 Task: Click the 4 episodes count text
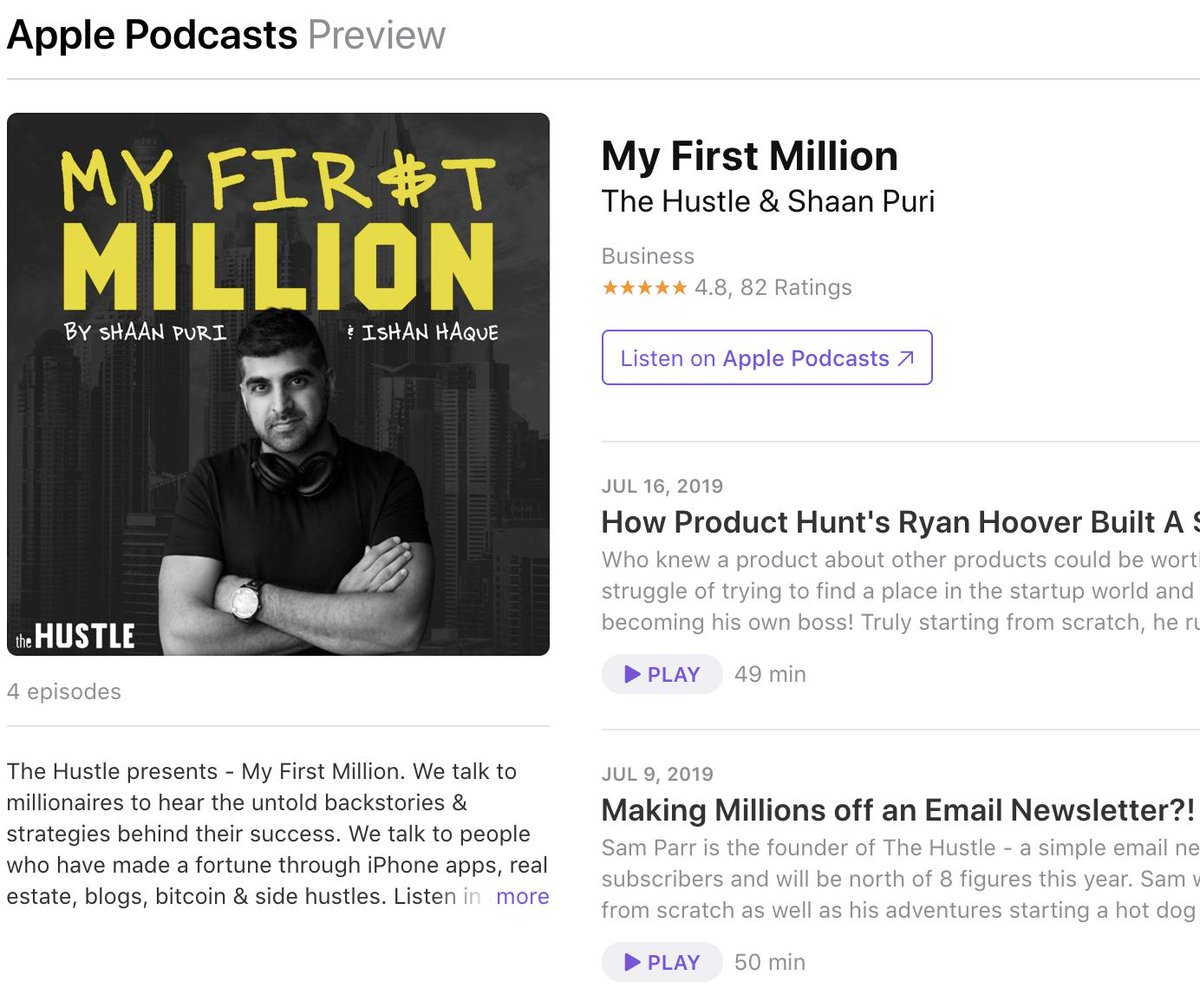[x=64, y=692]
